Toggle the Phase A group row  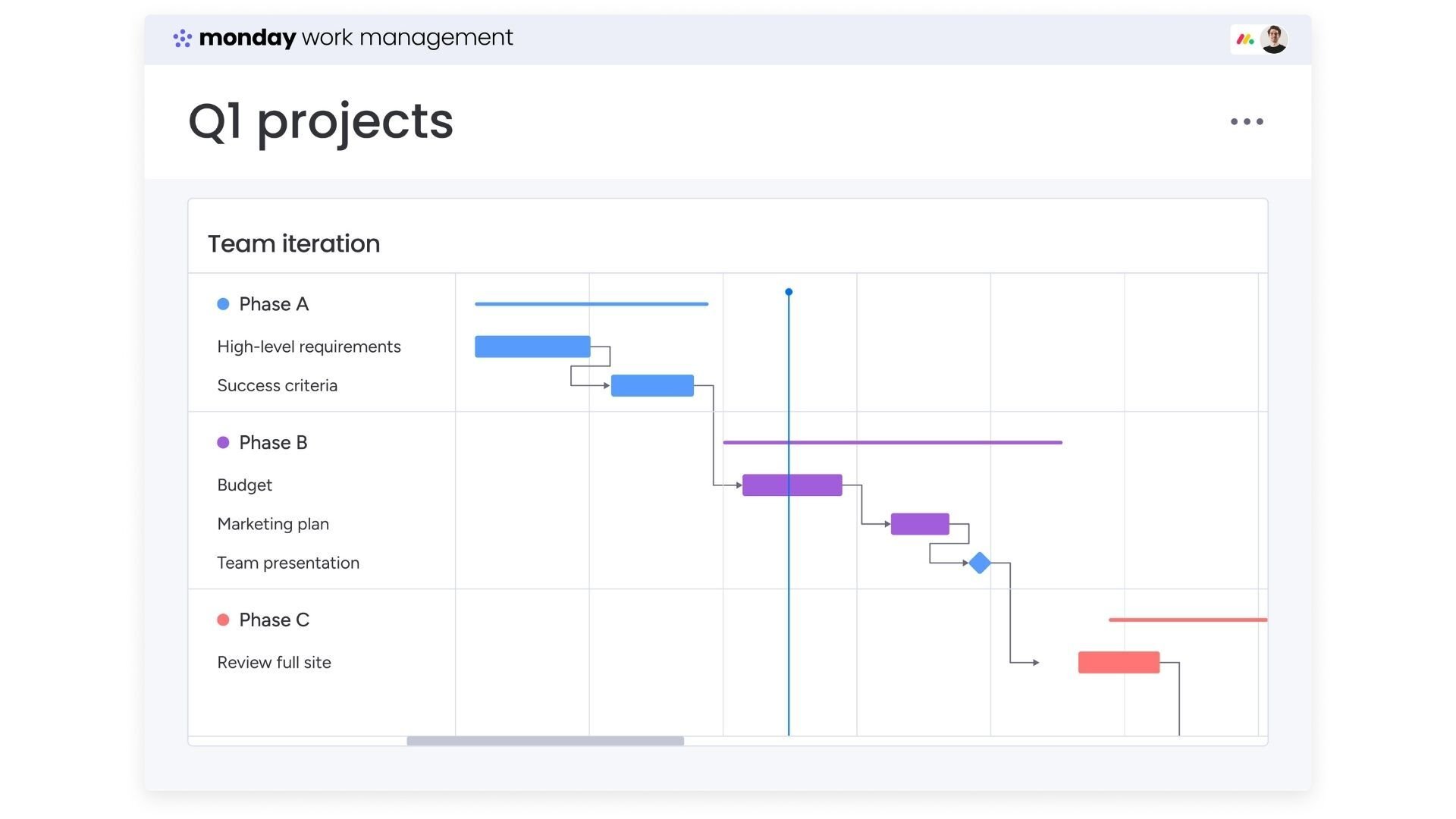point(274,303)
